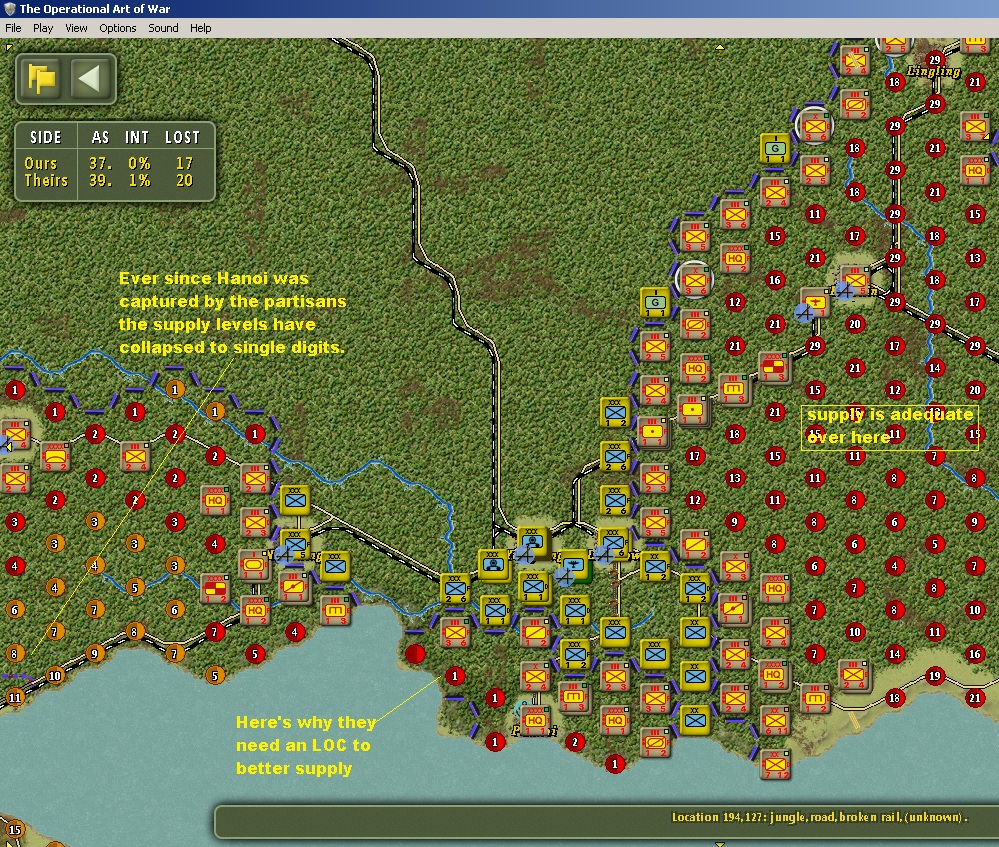This screenshot has width=999, height=847.
Task: Select the XX infantry unit rated 6-11
Action: point(775,720)
